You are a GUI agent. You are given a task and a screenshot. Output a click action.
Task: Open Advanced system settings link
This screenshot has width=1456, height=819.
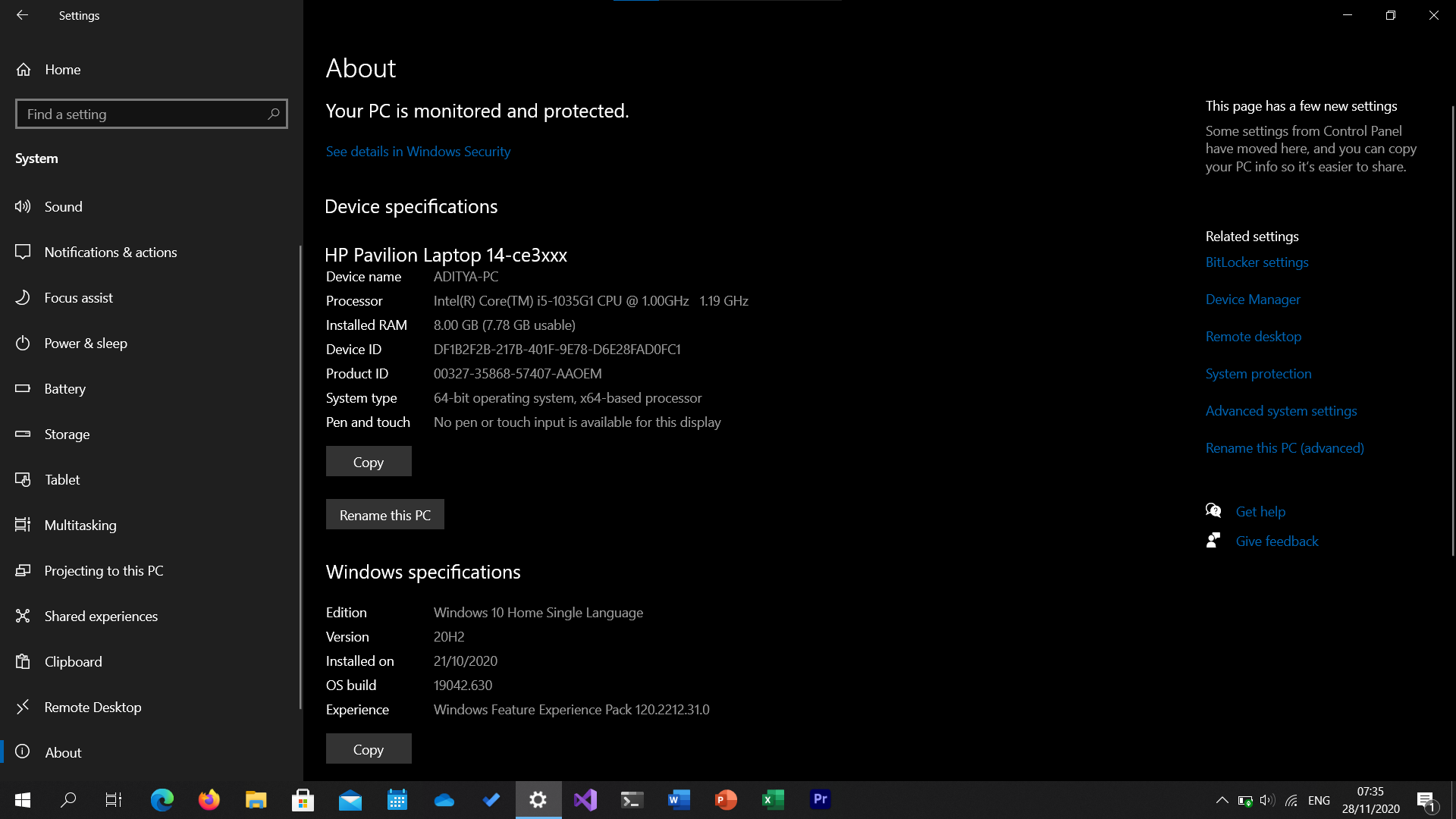pyautogui.click(x=1281, y=411)
